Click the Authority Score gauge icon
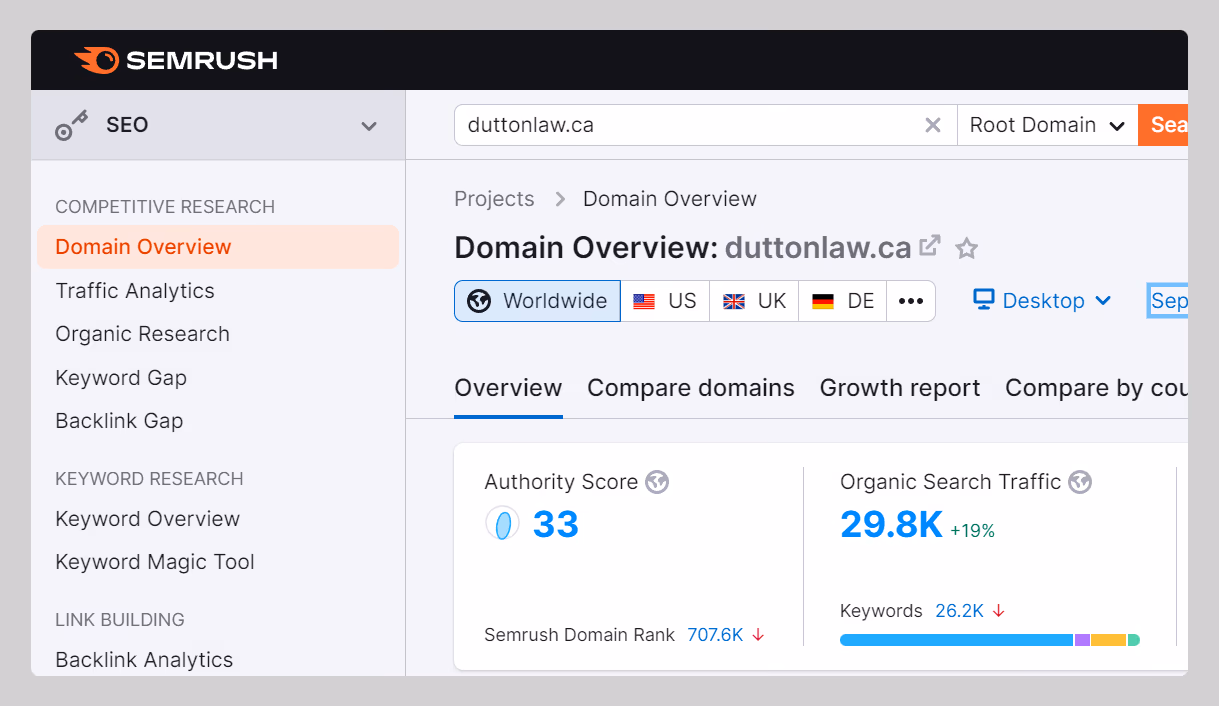Image resolution: width=1219 pixels, height=706 pixels. [x=502, y=524]
